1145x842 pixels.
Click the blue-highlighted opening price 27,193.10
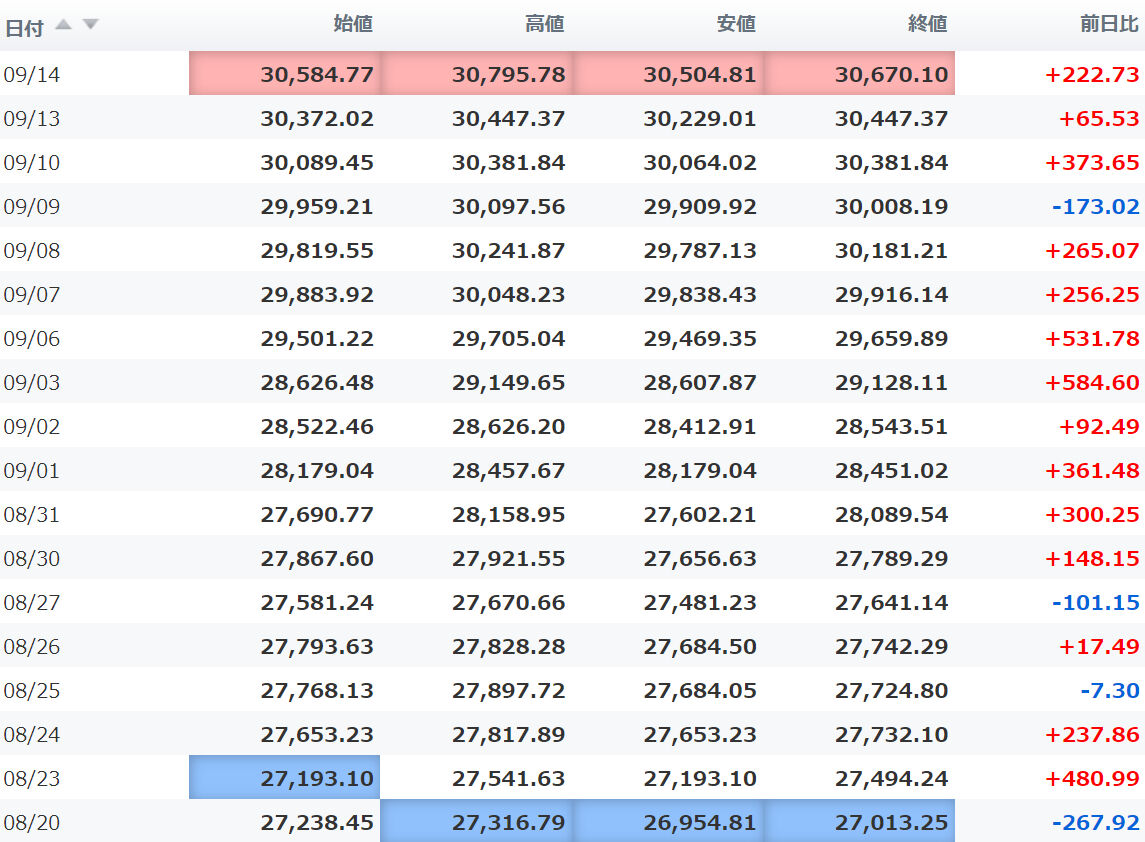pyautogui.click(x=317, y=778)
